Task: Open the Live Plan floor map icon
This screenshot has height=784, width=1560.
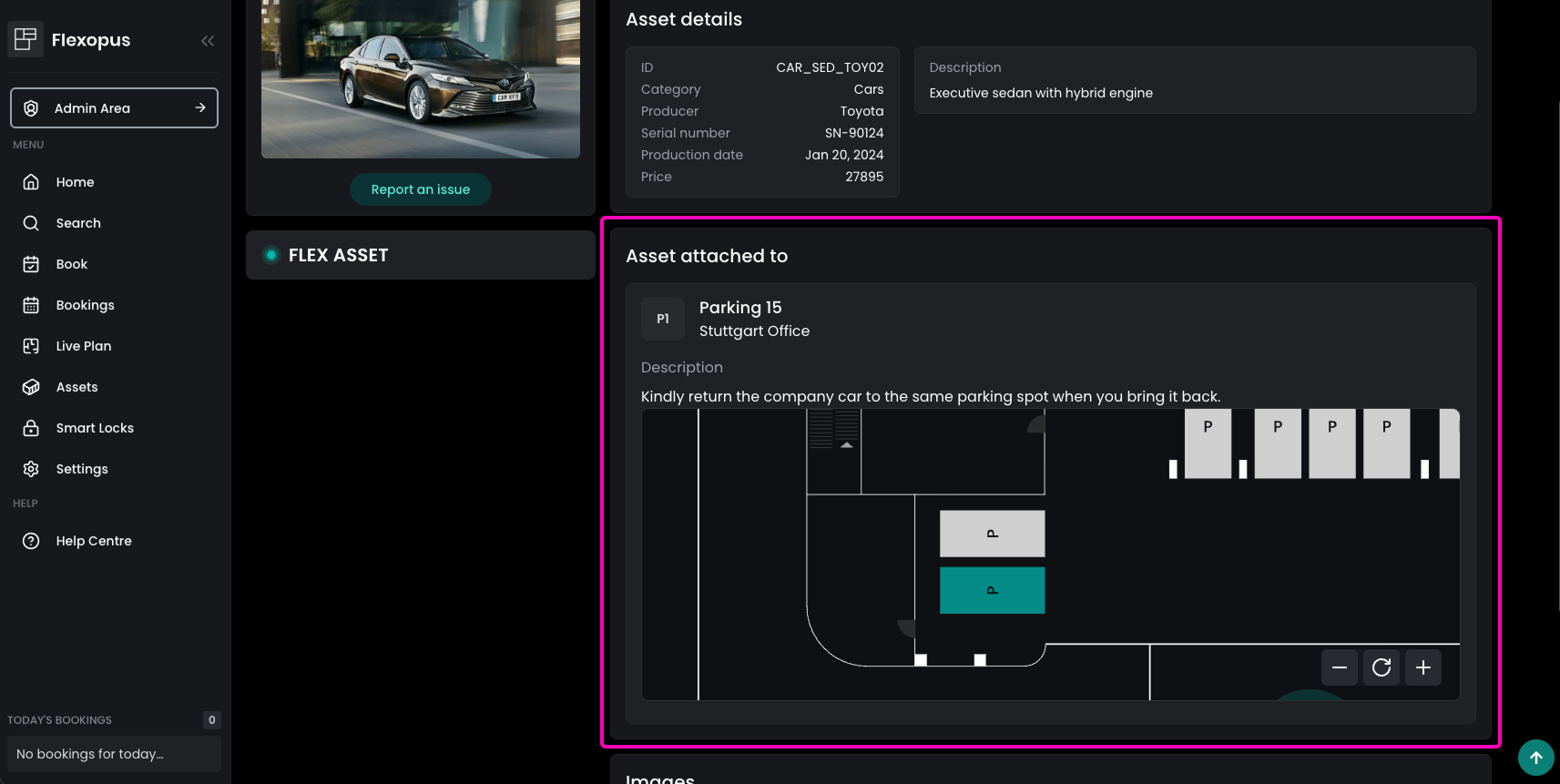Action: (31, 346)
